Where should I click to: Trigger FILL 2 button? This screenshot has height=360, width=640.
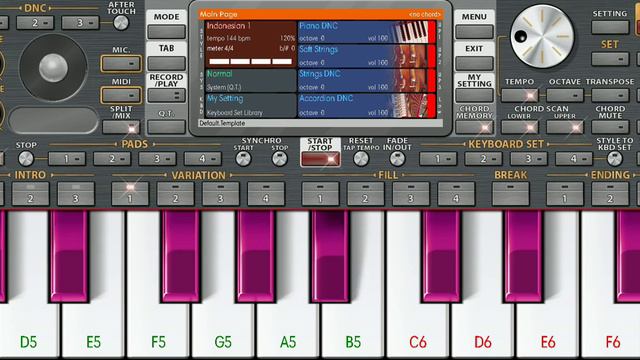366,193
